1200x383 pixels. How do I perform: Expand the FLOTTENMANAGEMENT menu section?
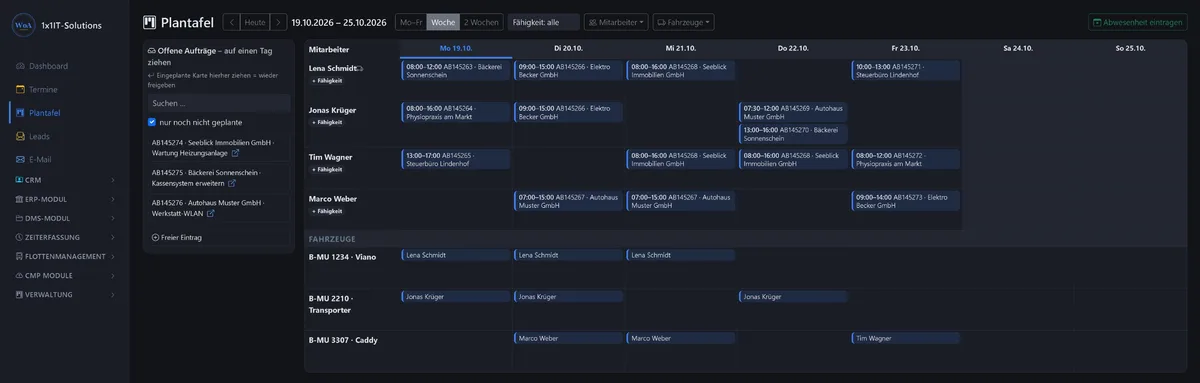[65, 256]
